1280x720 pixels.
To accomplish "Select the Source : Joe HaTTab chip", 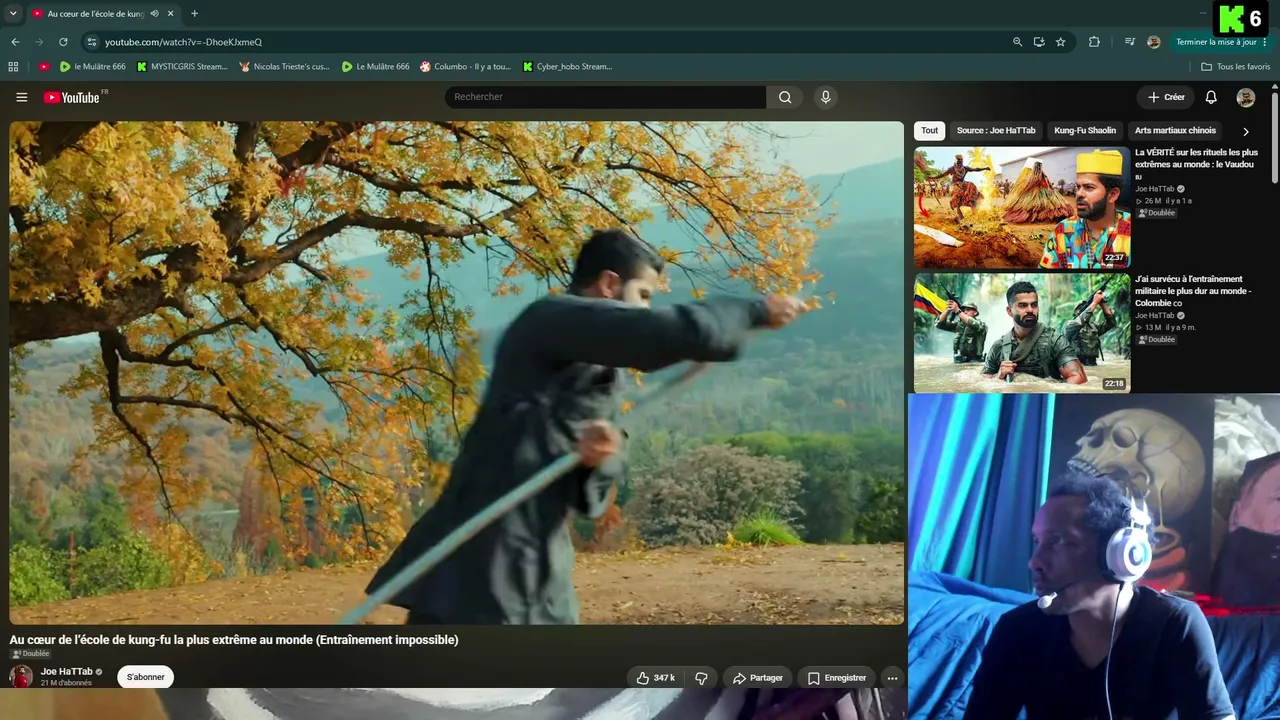I will [x=996, y=131].
